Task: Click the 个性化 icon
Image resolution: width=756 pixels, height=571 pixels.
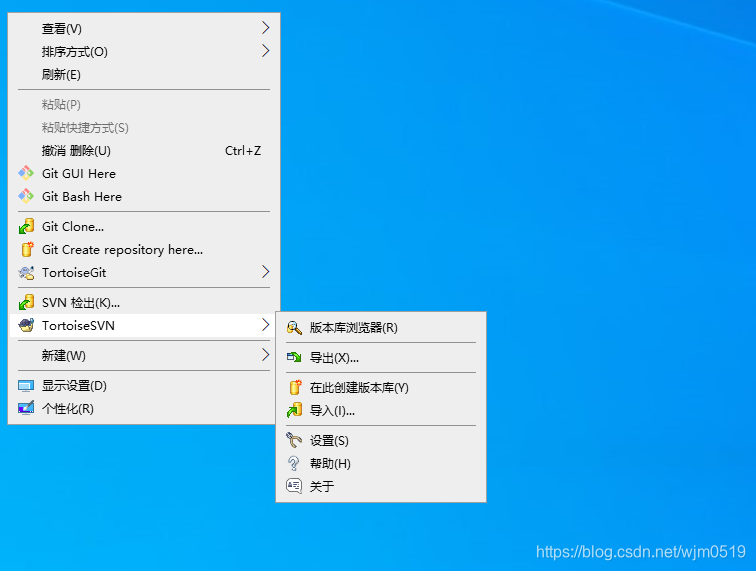Action: click(26, 408)
